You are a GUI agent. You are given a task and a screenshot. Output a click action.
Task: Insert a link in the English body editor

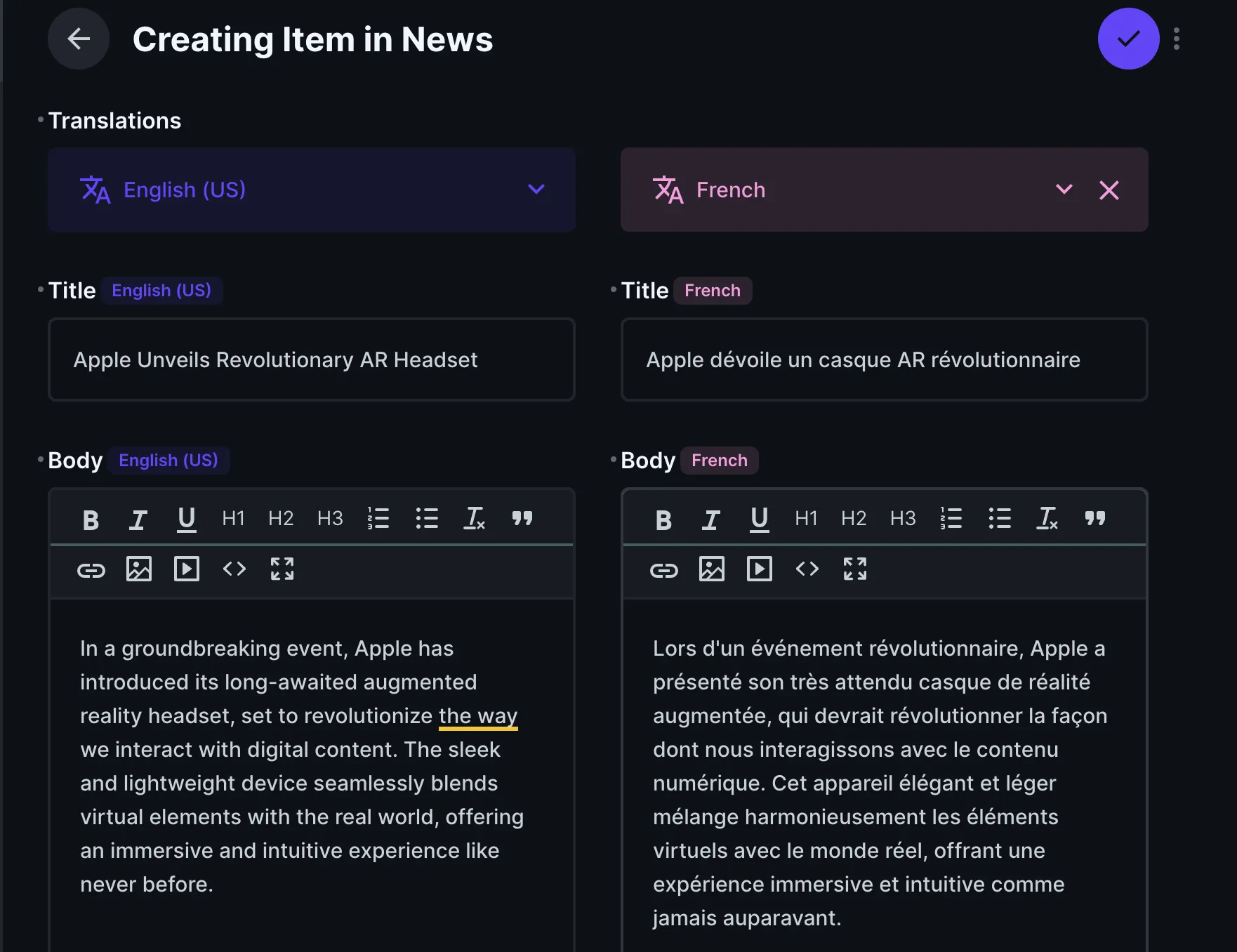pyautogui.click(x=91, y=570)
